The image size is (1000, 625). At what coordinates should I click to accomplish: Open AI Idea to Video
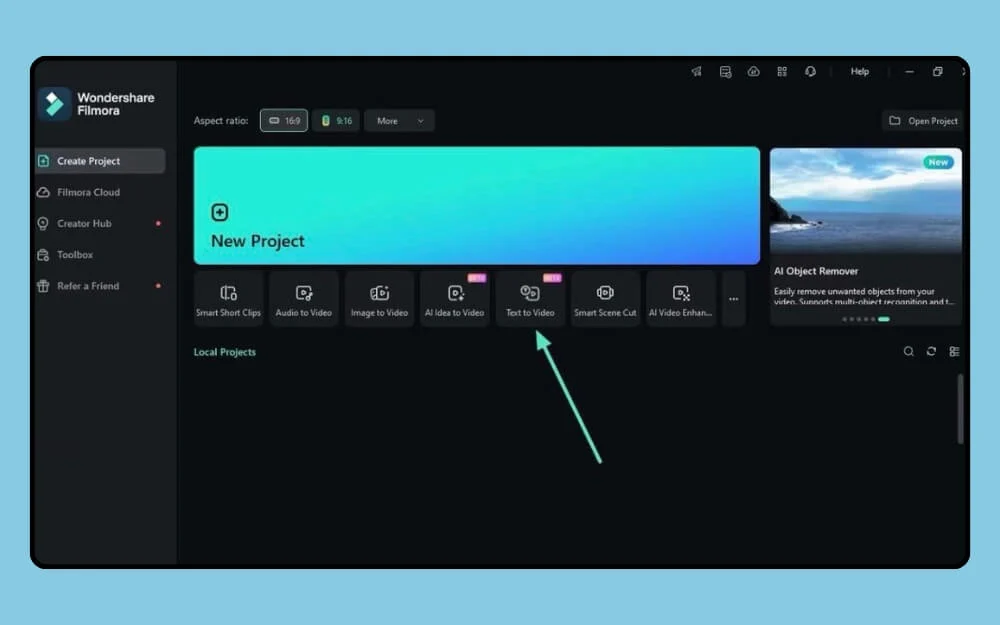click(454, 298)
